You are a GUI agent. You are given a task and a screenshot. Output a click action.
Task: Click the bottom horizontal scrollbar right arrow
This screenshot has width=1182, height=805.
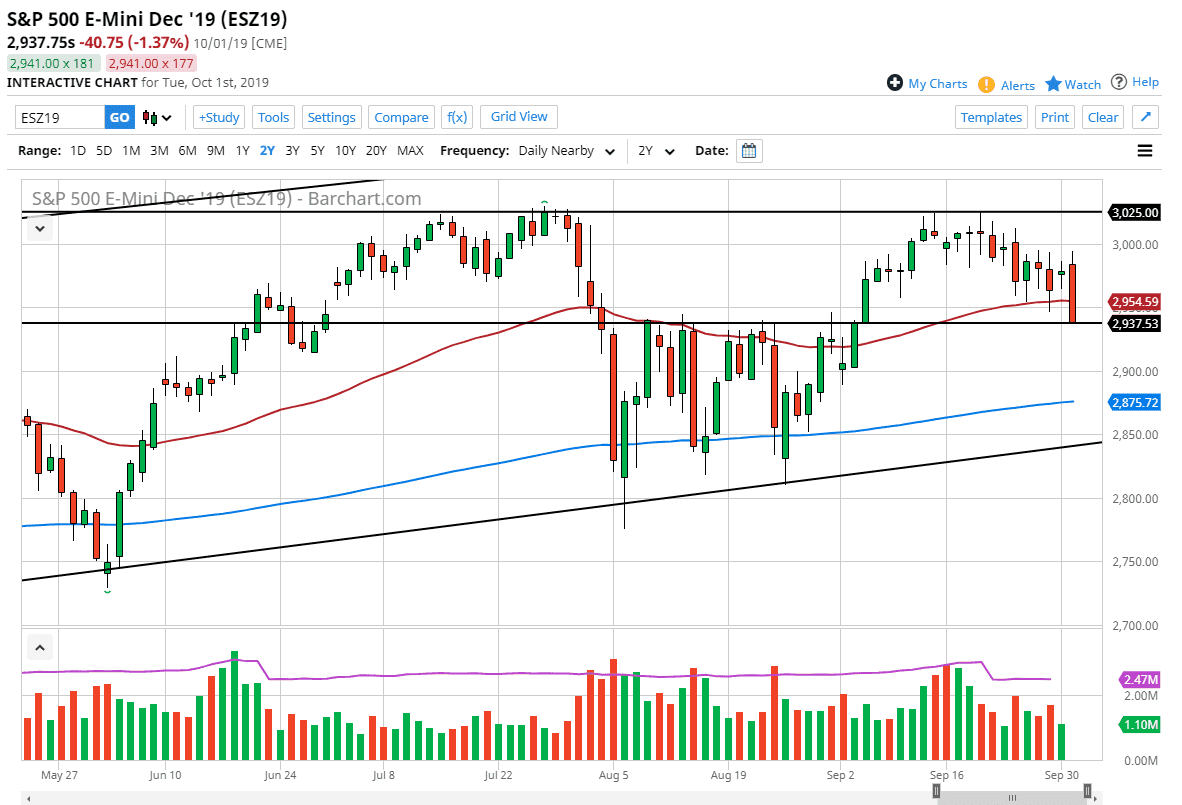1097,798
